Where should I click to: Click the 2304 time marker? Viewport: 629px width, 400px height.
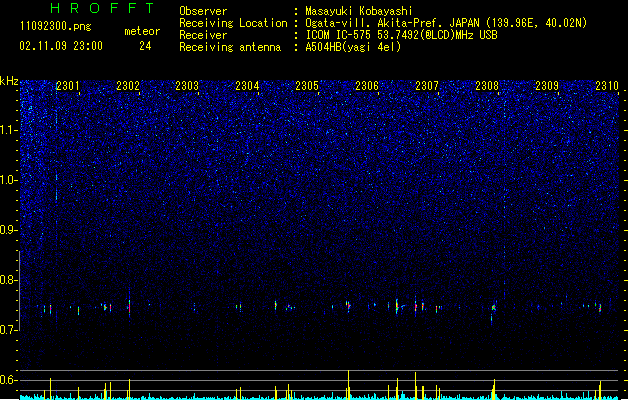[x=247, y=86]
